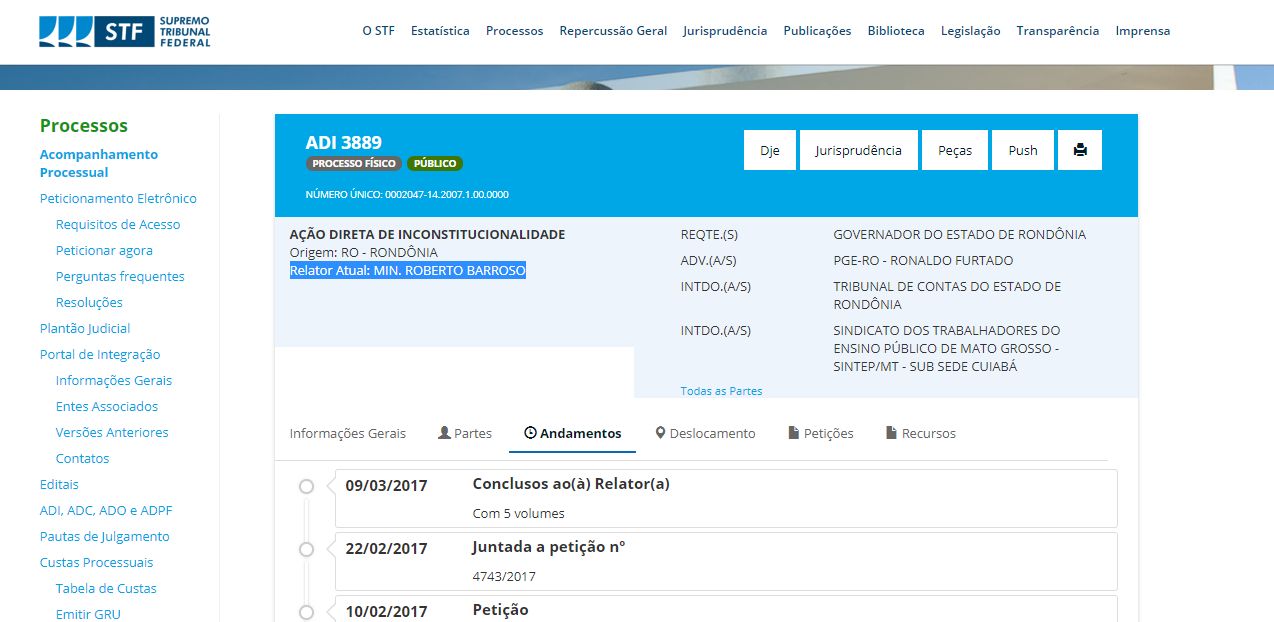The height and width of the screenshot is (622, 1274).
Task: Select the Andamentos tab
Action: pyautogui.click(x=573, y=433)
